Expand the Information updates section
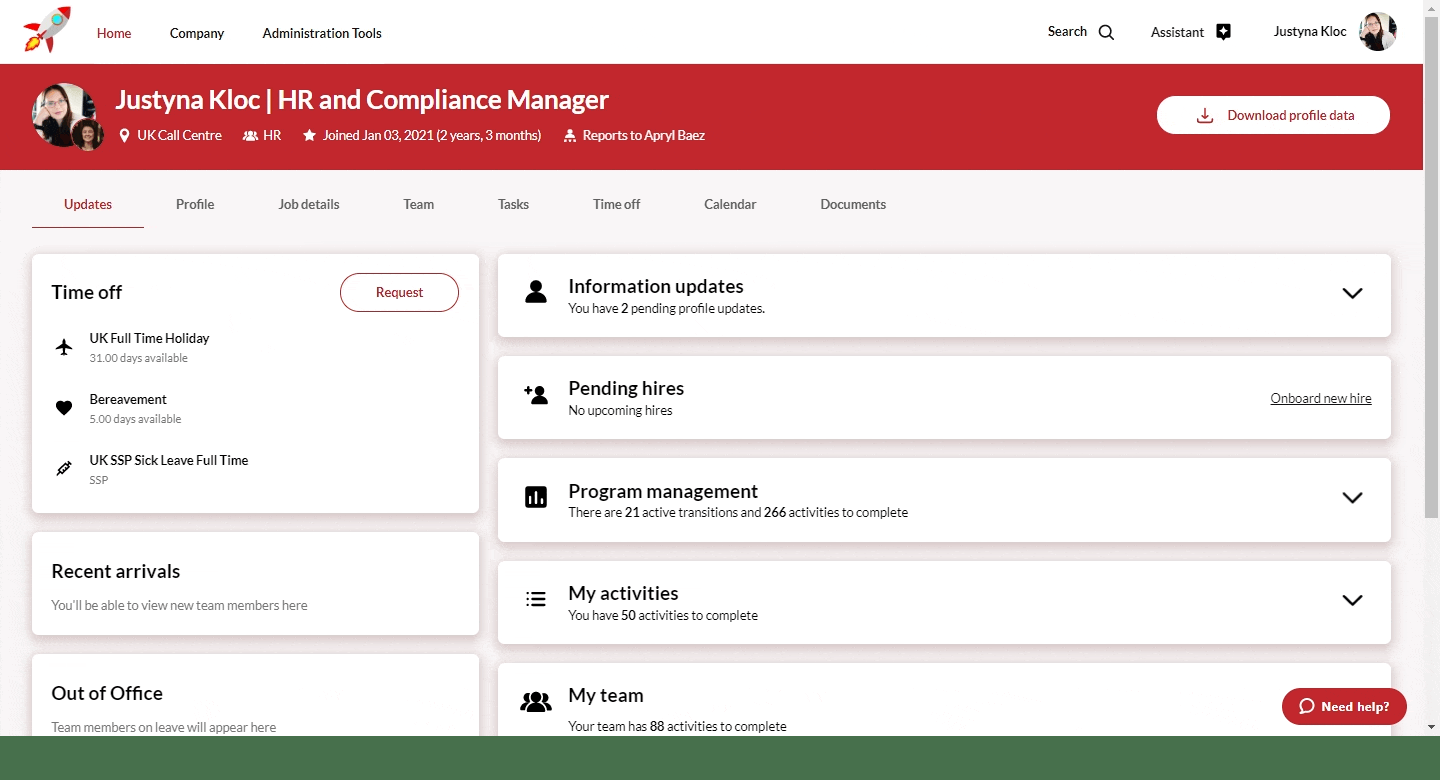This screenshot has width=1440, height=780. click(1352, 294)
